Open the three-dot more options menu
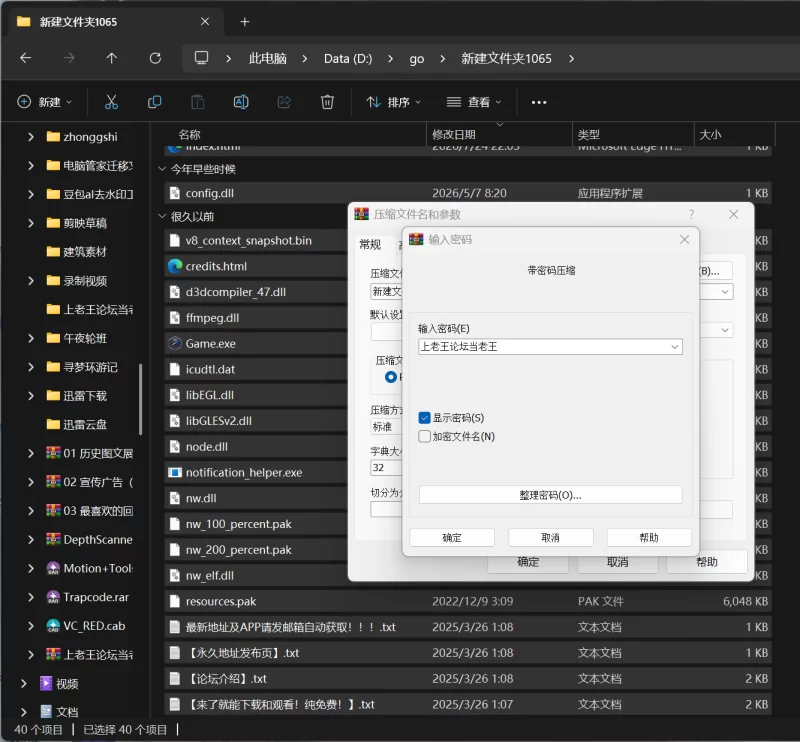 click(539, 103)
